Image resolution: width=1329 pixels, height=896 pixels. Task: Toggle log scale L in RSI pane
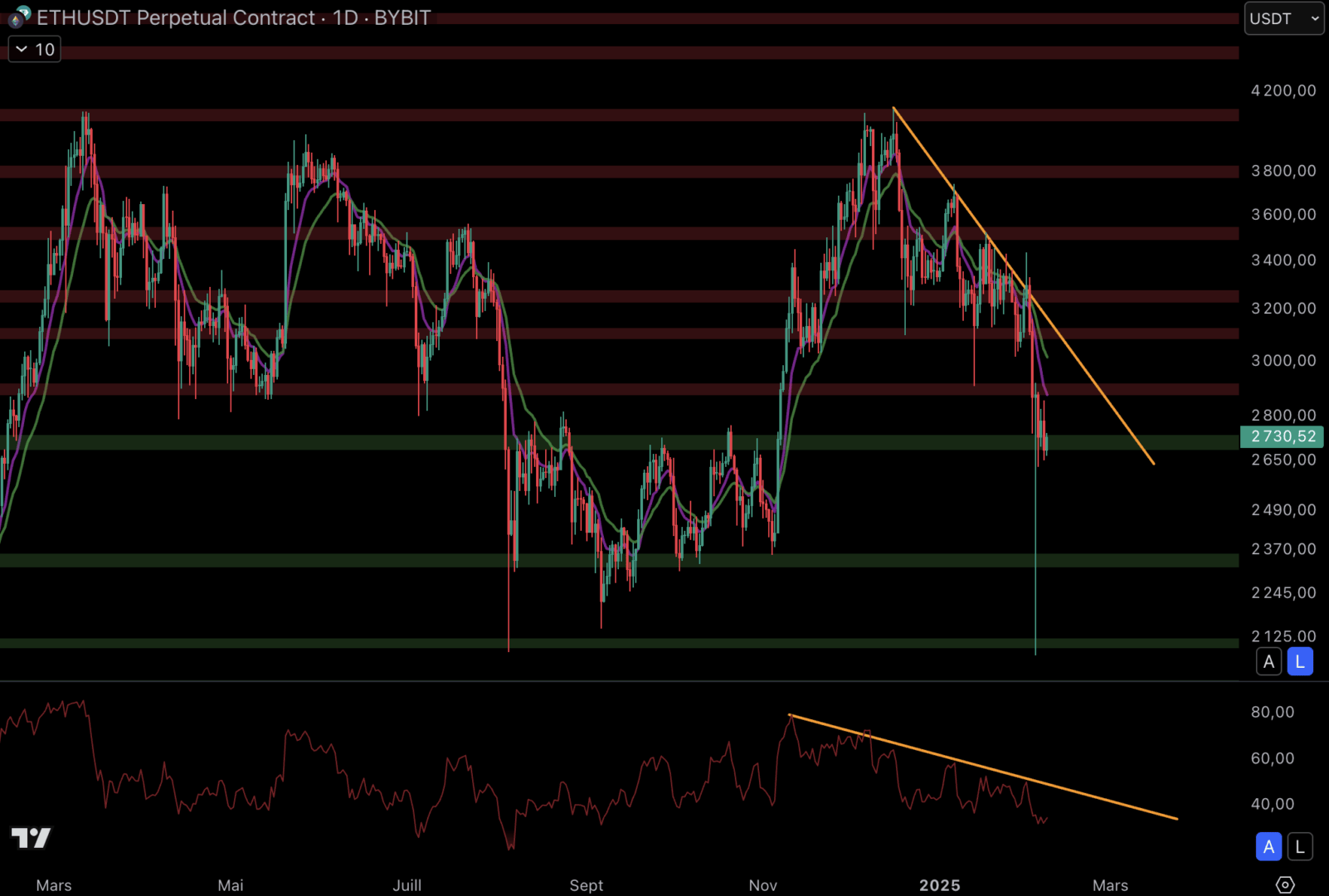point(1300,847)
